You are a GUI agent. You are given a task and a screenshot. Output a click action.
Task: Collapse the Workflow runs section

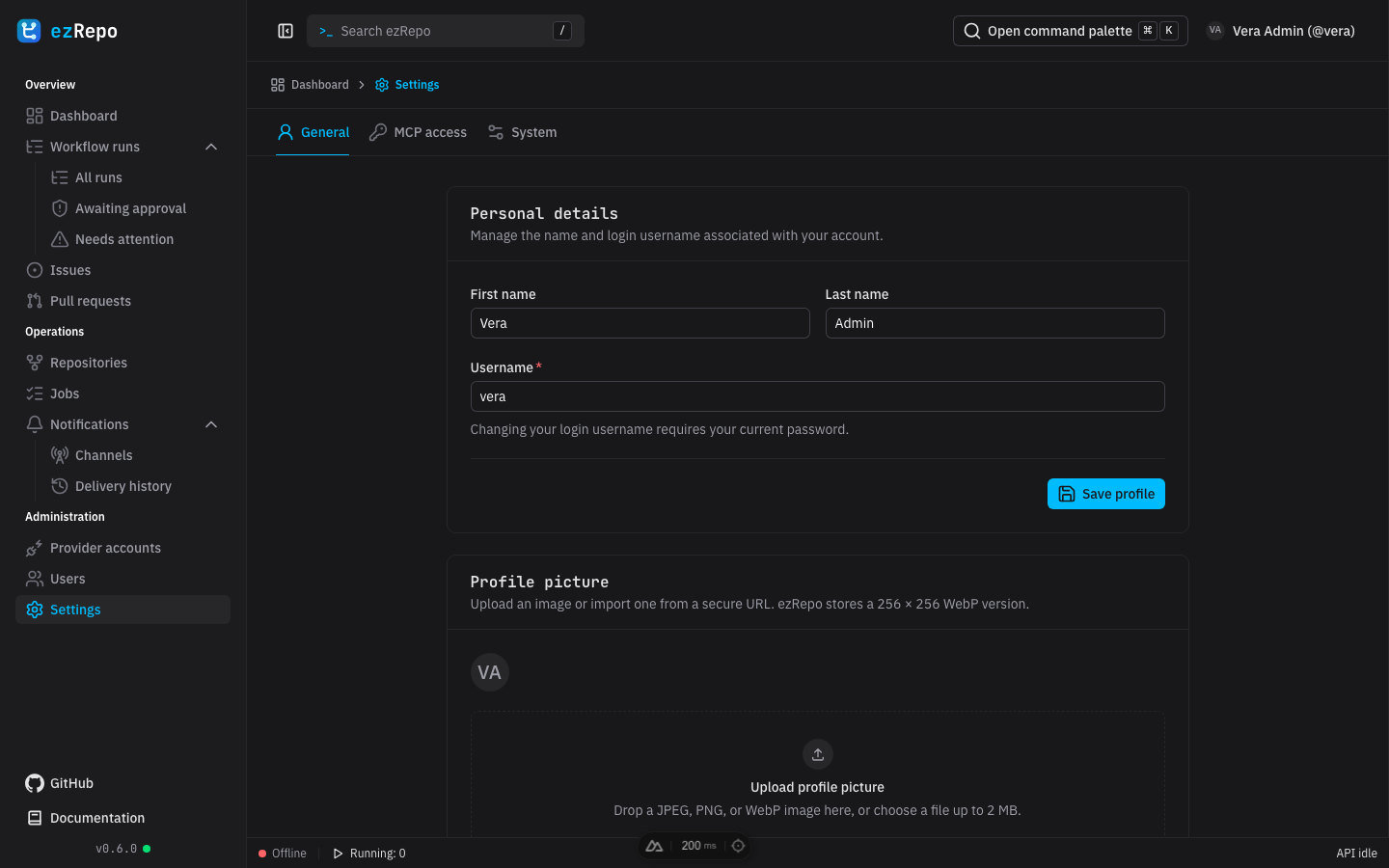211,147
